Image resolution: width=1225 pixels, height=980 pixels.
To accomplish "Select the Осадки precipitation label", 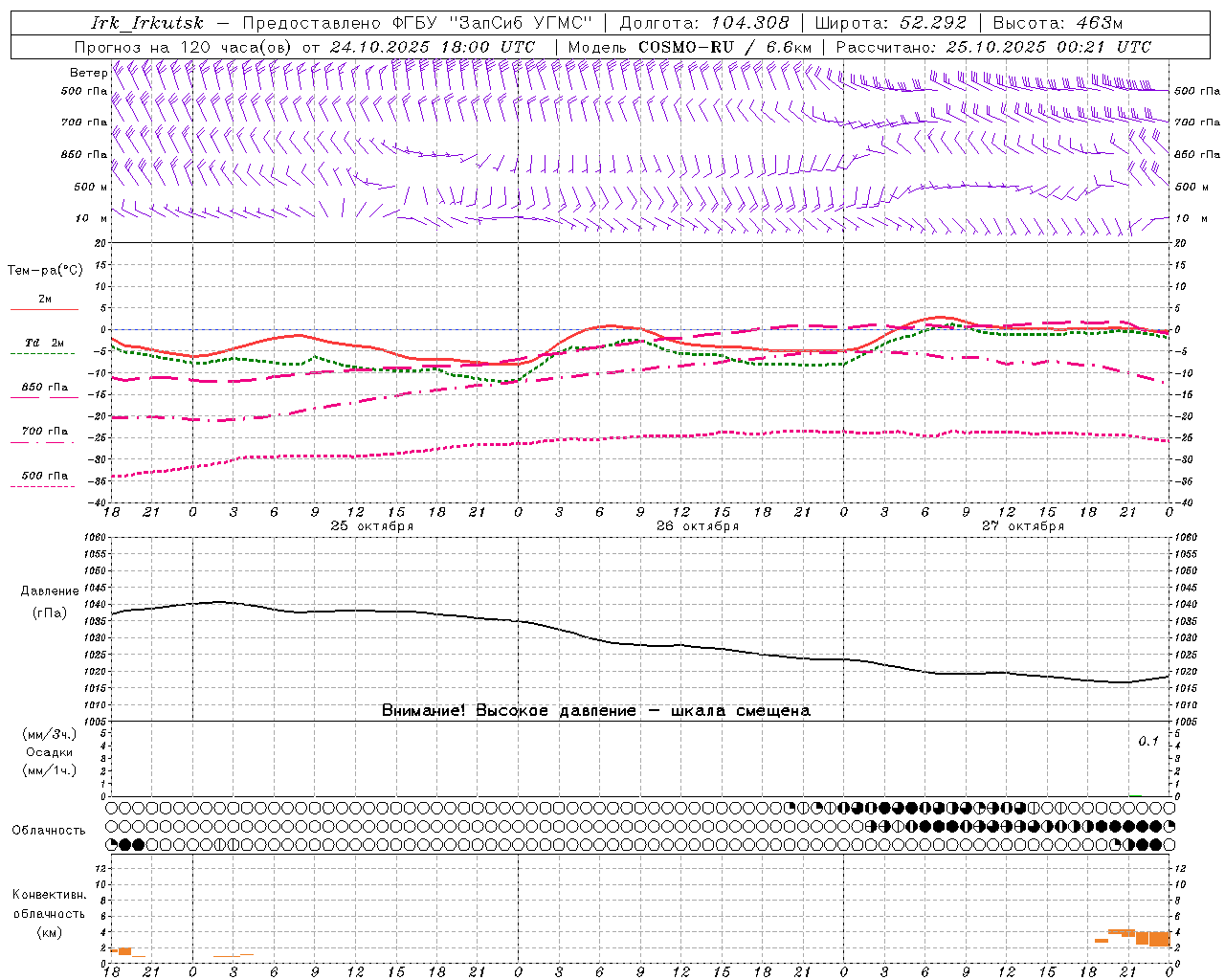I will point(50,752).
